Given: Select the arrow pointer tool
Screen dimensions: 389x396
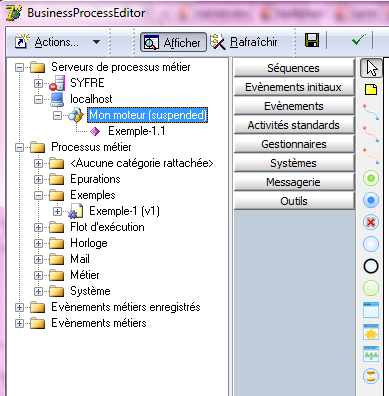Looking at the screenshot, I should click(x=371, y=68).
